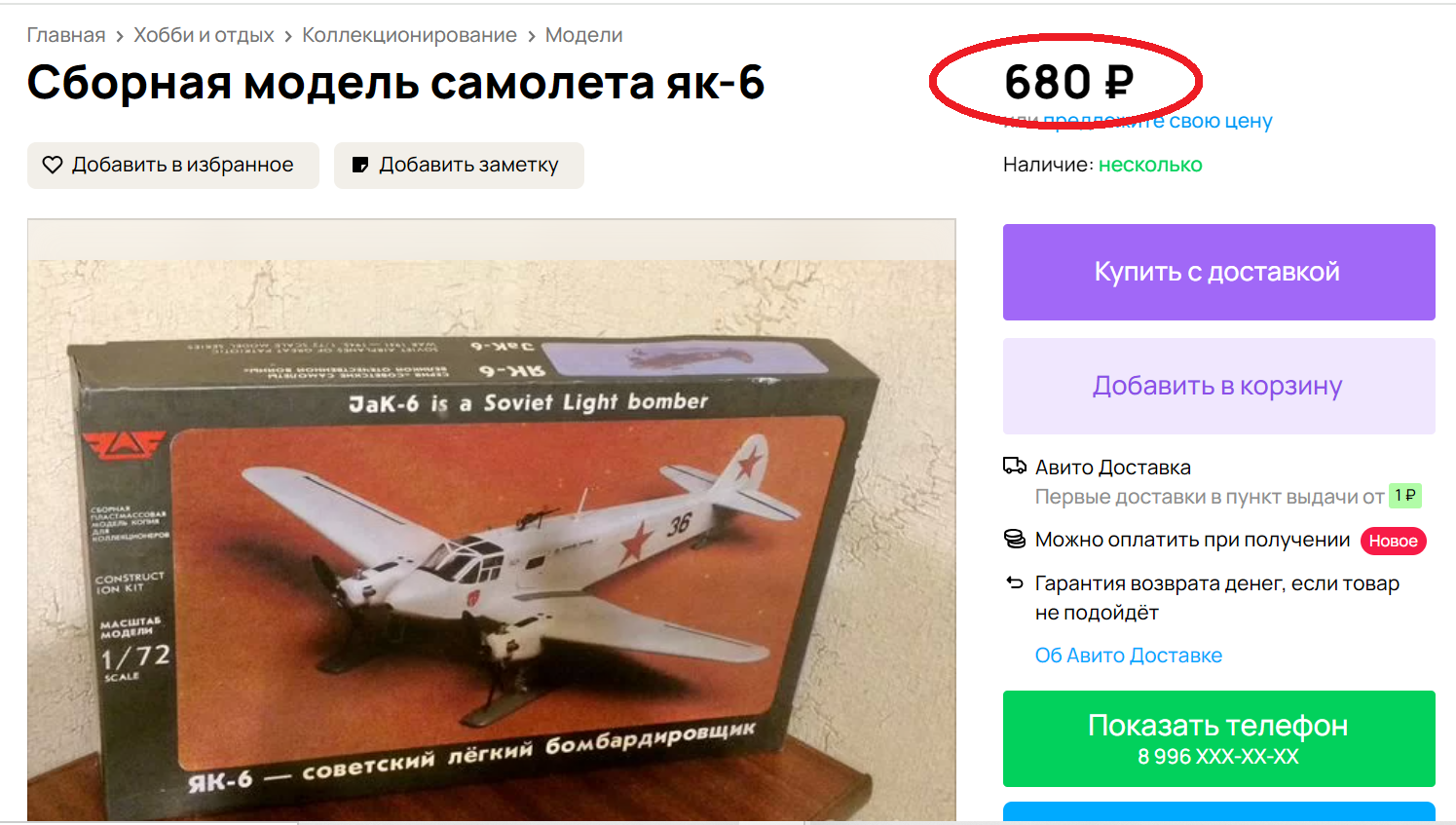Click the note icon beside Добавить заметку
The width and height of the screenshot is (1456, 825).
point(360,166)
